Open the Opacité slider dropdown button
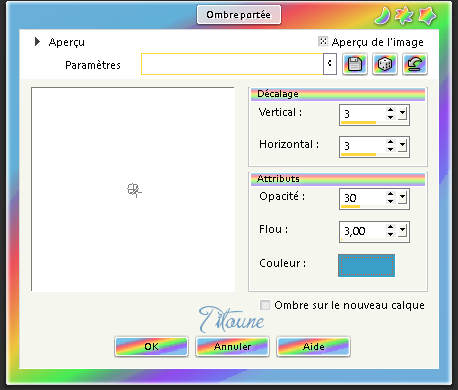The image size is (458, 390). tap(403, 198)
